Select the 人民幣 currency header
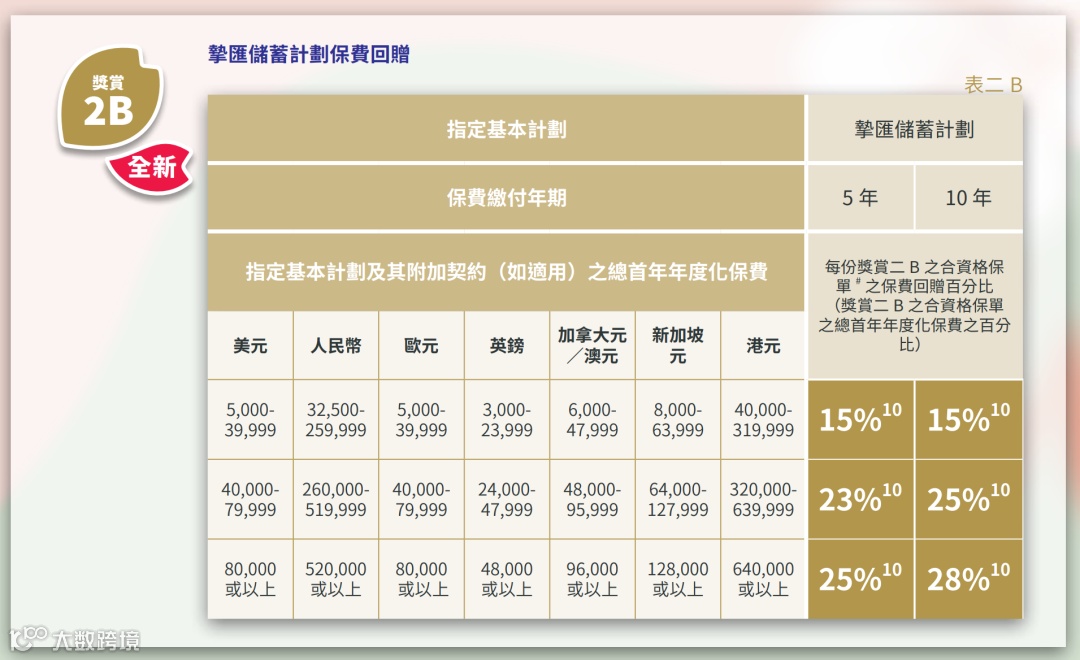 click(335, 345)
